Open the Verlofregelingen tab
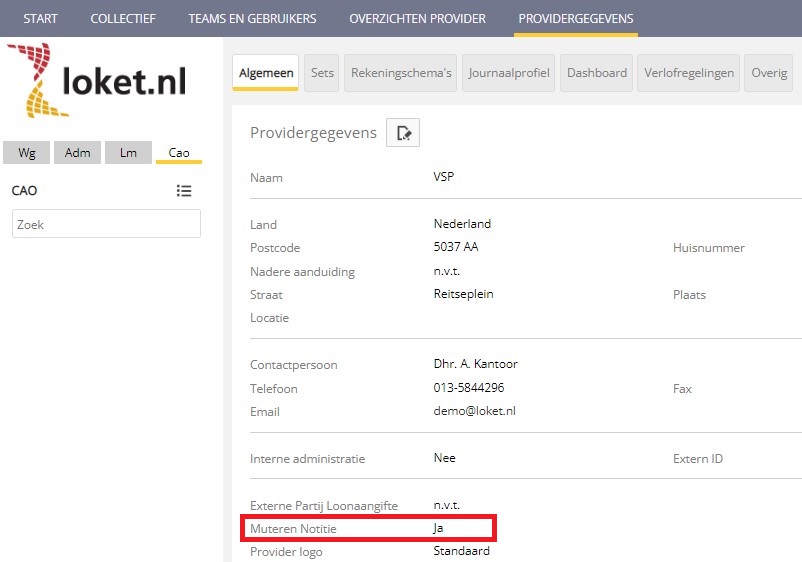The height and width of the screenshot is (562, 802). 688,73
